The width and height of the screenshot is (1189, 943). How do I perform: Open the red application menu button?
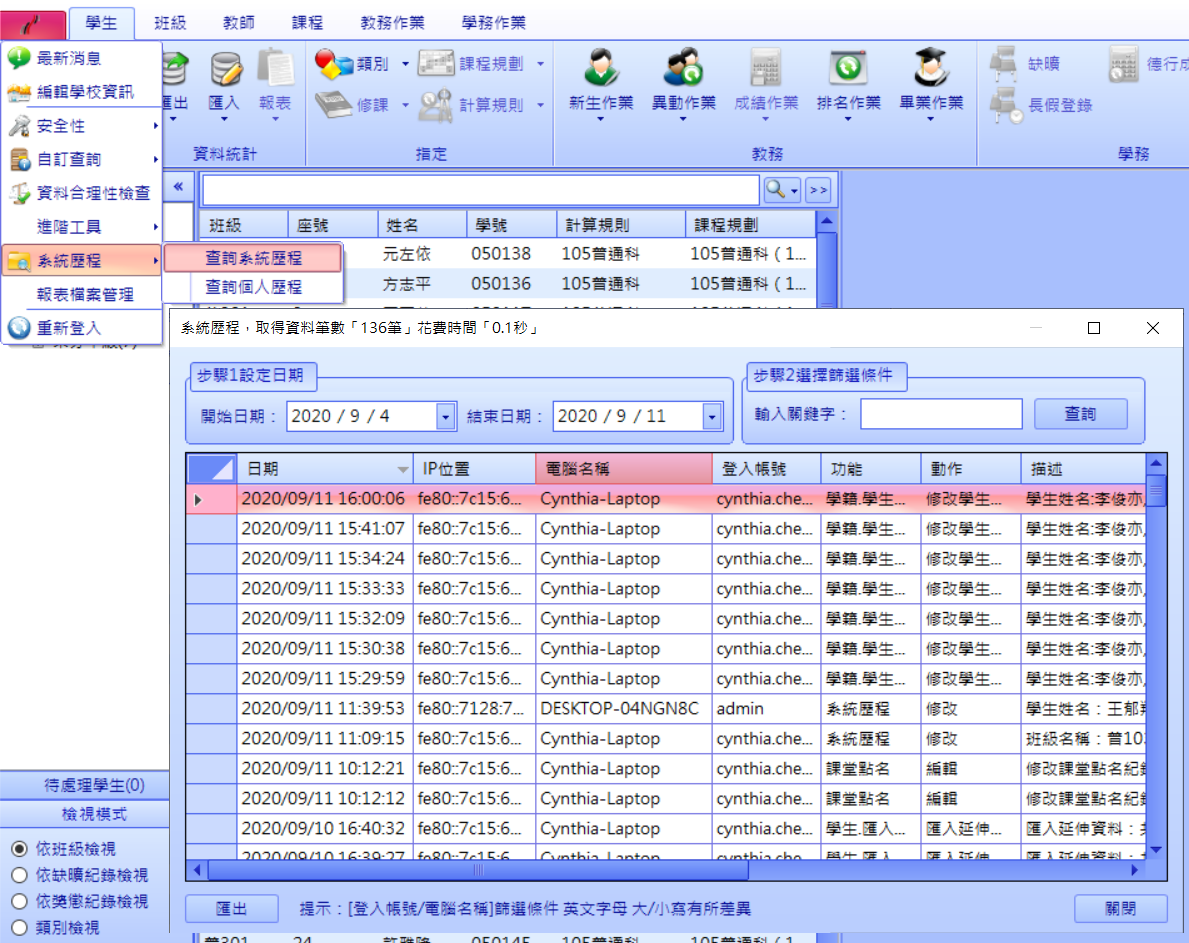pos(33,23)
